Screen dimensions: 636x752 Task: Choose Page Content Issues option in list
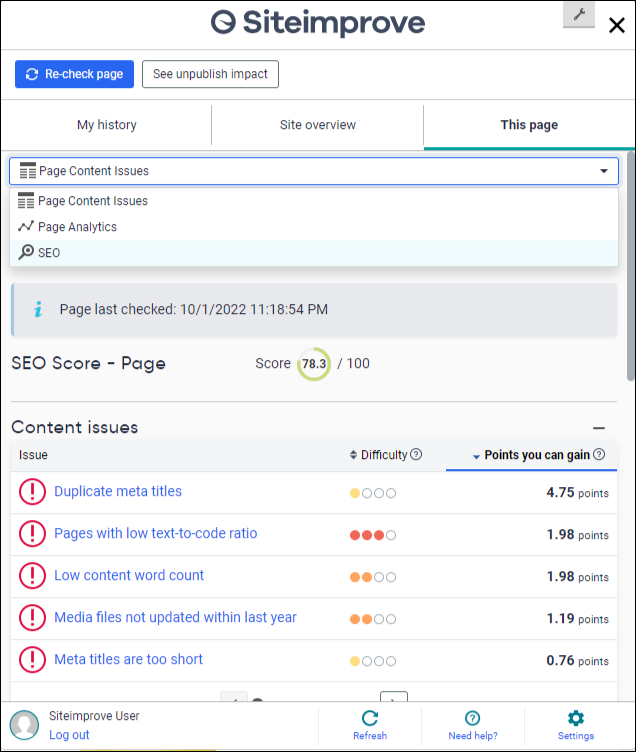click(314, 201)
